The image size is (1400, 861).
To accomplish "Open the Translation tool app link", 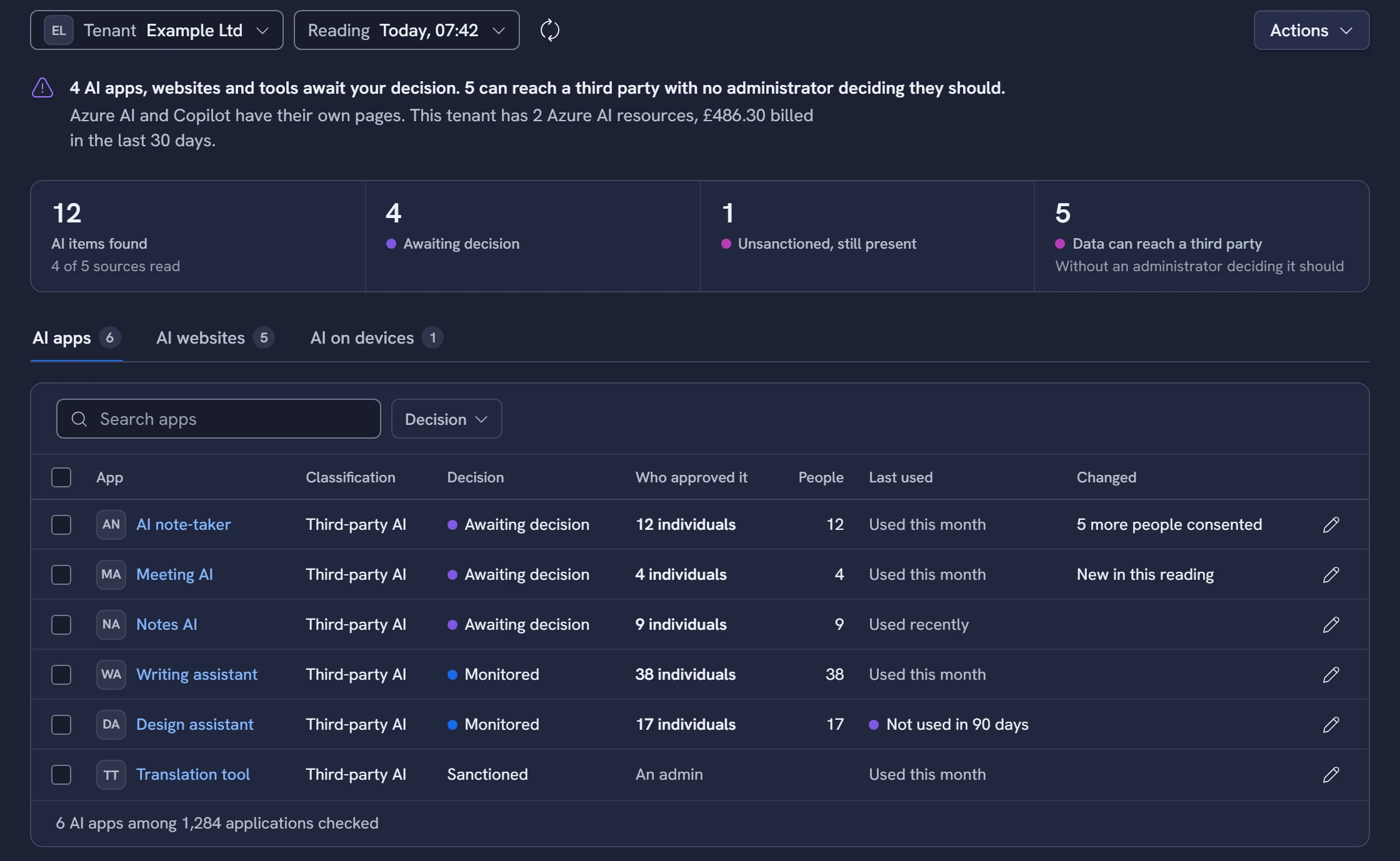I will click(x=193, y=774).
